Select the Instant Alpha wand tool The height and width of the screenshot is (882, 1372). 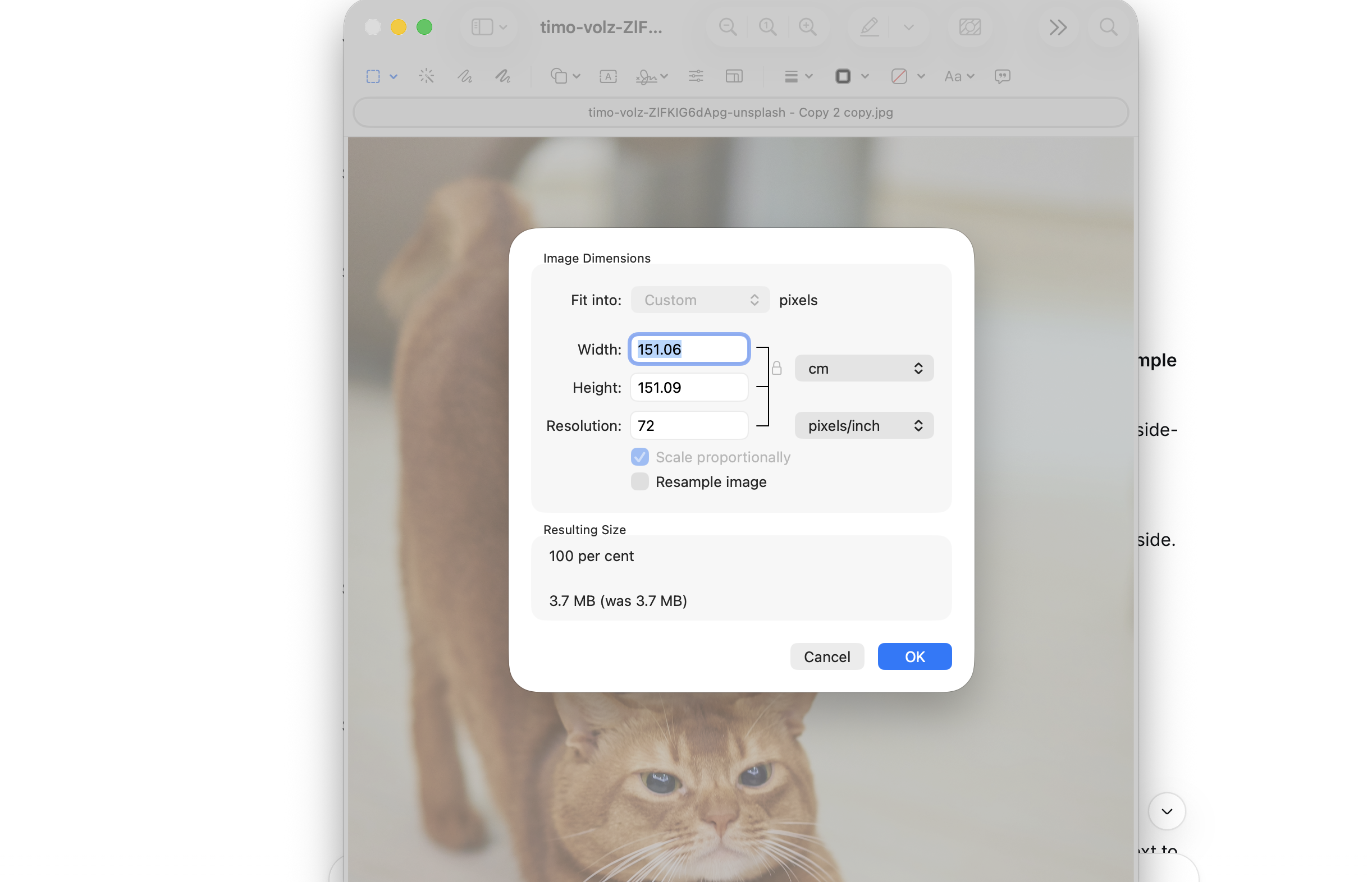point(426,76)
